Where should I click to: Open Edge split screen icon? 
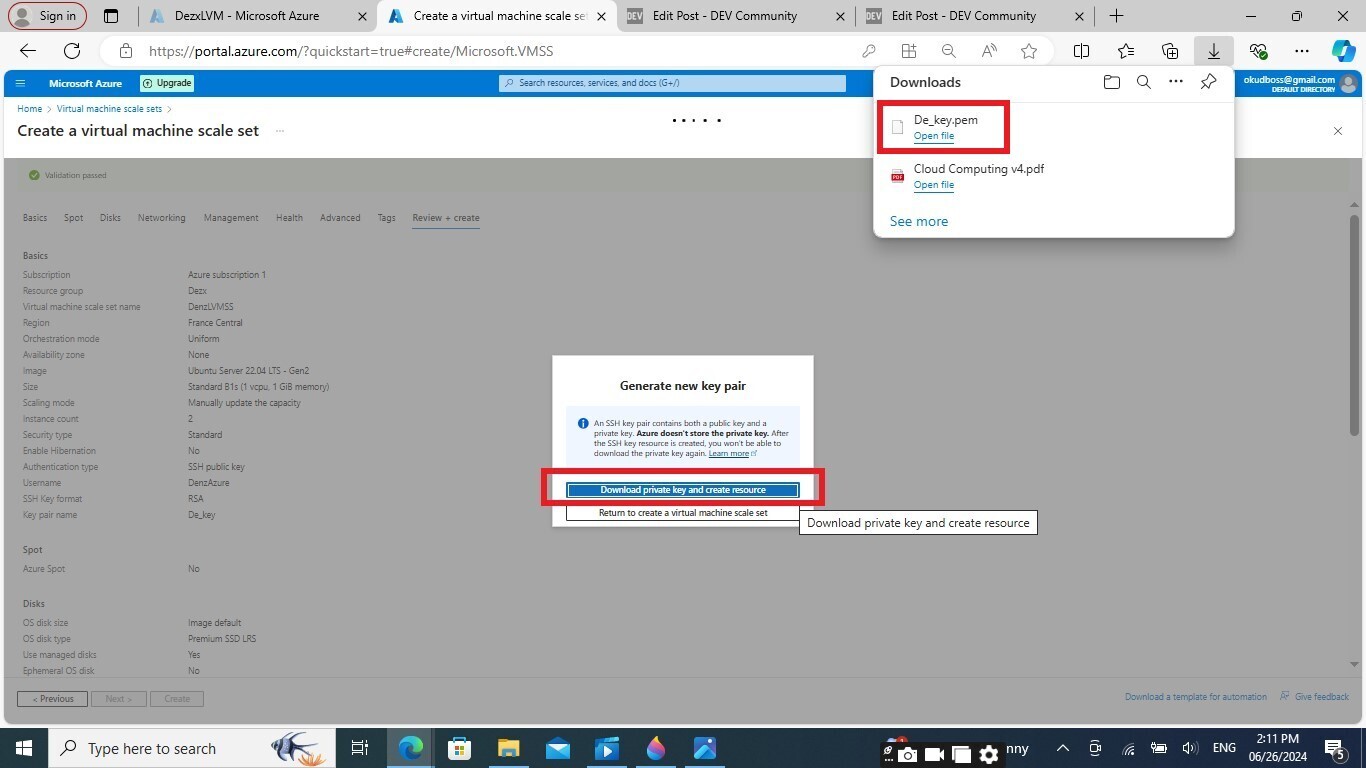coord(1081,51)
